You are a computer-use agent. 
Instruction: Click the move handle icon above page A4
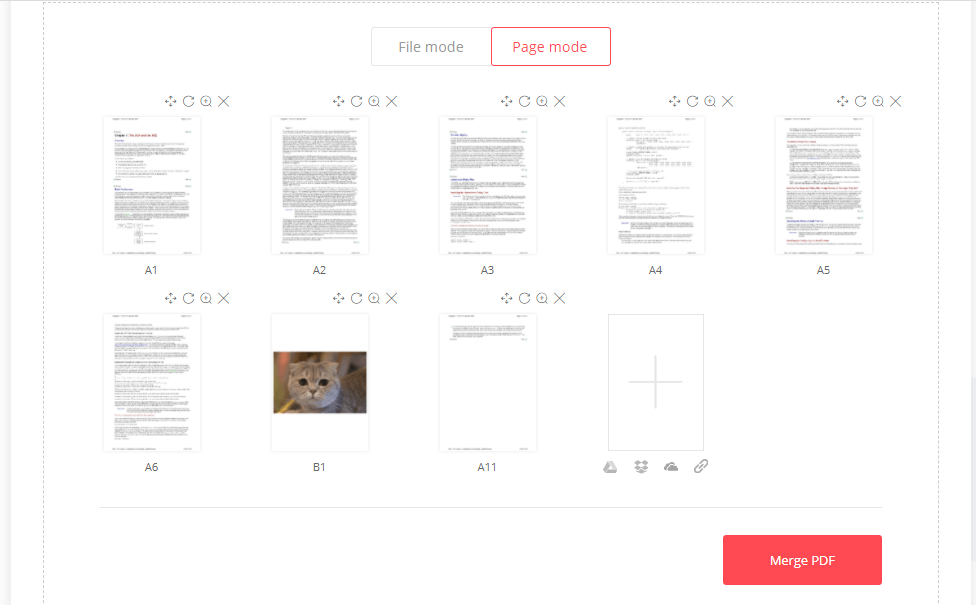(675, 101)
